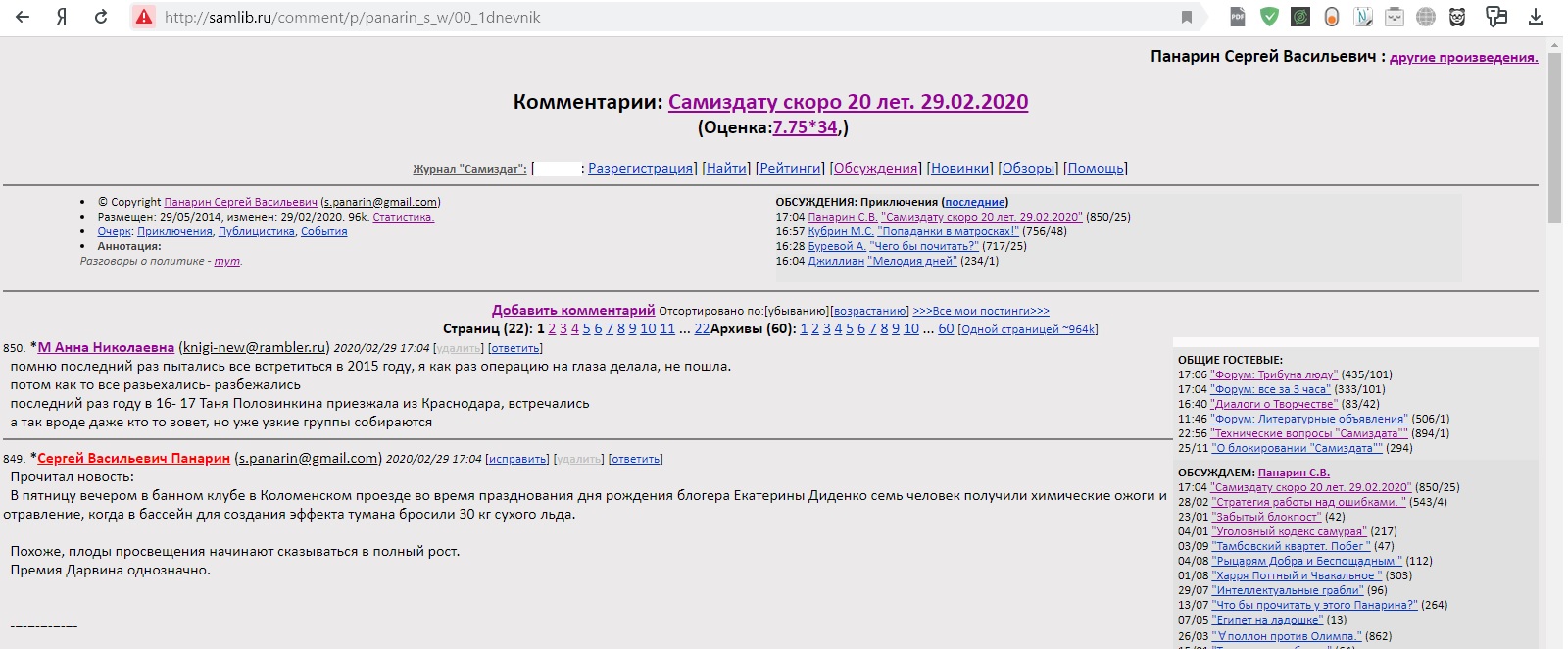The width and height of the screenshot is (1568, 649).
Task: Open the Новинки section in menu
Action: click(x=959, y=169)
